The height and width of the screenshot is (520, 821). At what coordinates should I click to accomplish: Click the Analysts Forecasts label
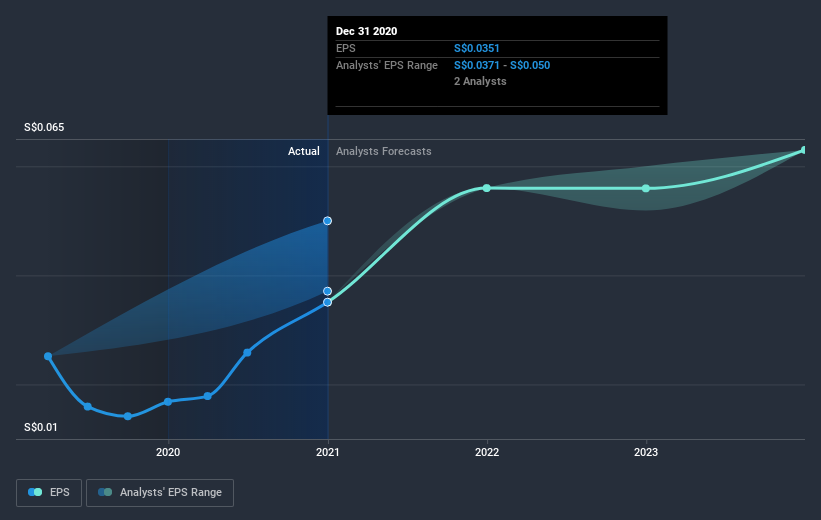point(384,151)
